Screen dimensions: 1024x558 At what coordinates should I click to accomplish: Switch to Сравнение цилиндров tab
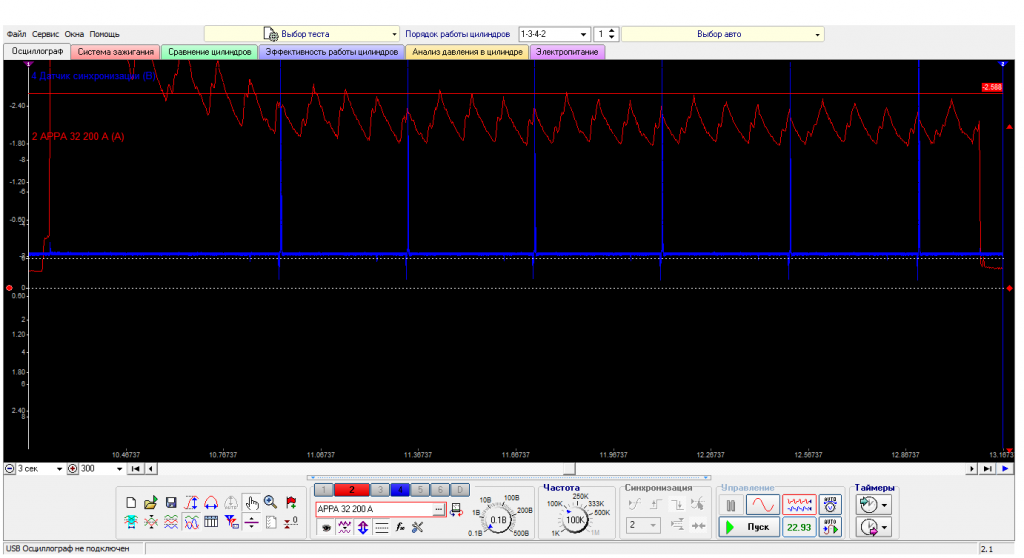pos(210,52)
